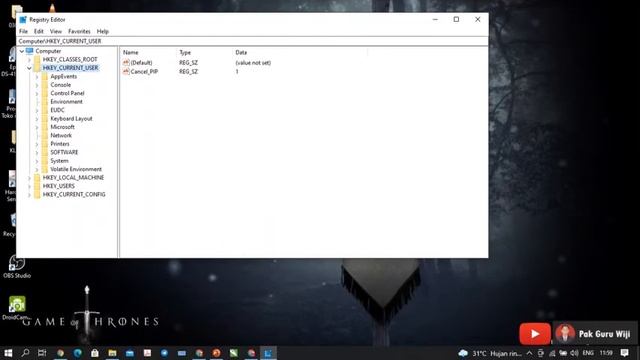
Task: Open Microsoft Store from the taskbar
Action: click(x=95, y=353)
